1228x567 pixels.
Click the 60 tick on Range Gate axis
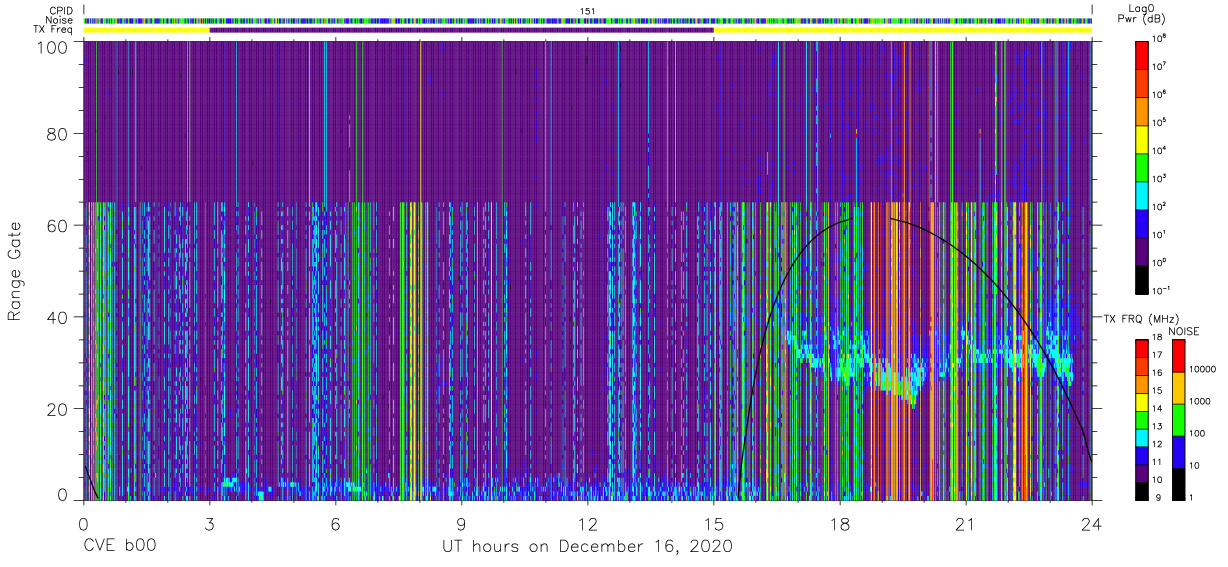coord(58,225)
